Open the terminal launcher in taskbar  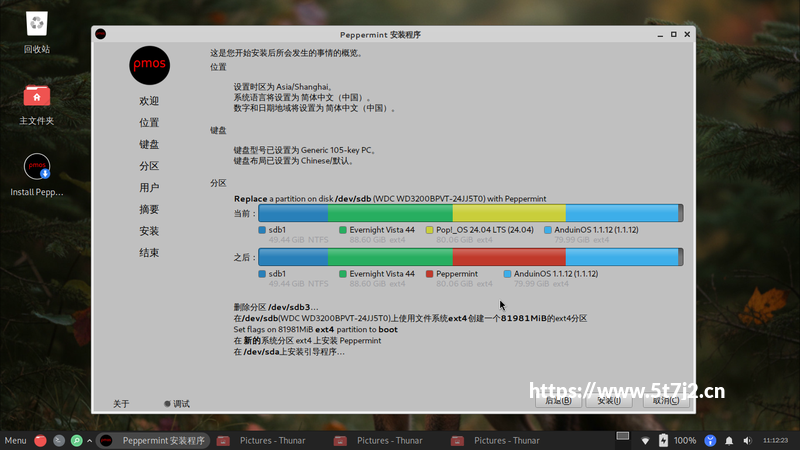click(59, 440)
